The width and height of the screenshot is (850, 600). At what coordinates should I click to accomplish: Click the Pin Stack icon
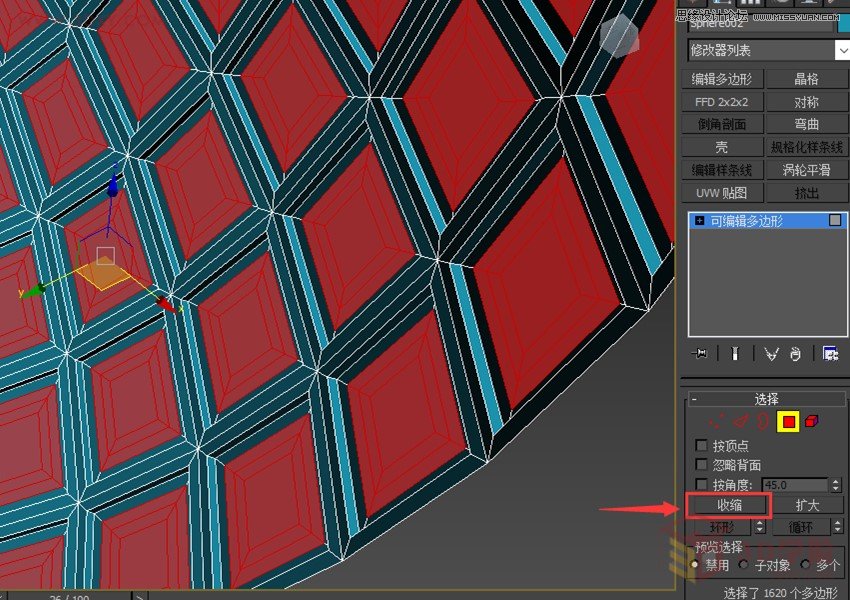click(x=700, y=353)
